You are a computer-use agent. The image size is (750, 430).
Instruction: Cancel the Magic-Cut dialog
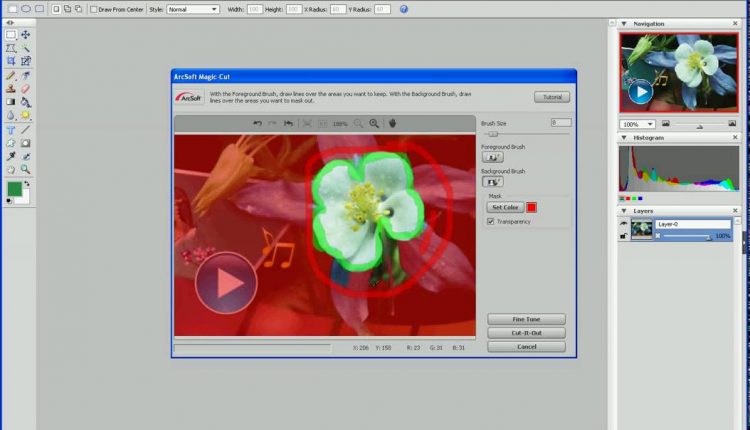(526, 347)
